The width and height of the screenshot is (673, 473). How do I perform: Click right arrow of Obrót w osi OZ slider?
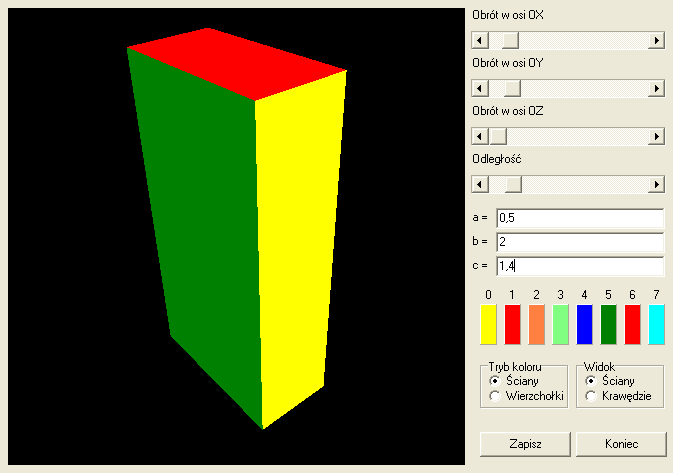point(657,136)
